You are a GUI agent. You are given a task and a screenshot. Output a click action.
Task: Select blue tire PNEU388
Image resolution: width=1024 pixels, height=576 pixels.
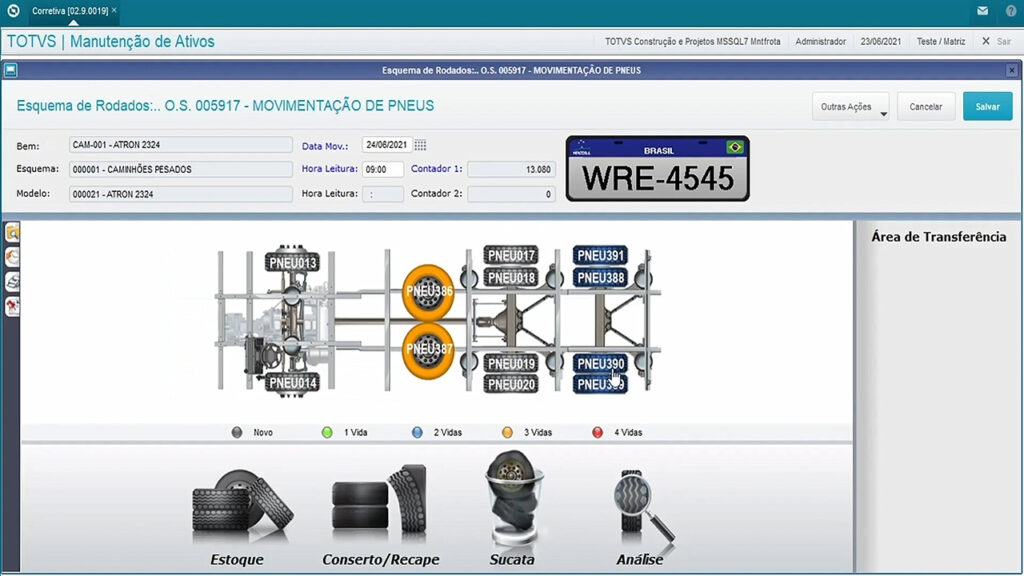pos(600,278)
